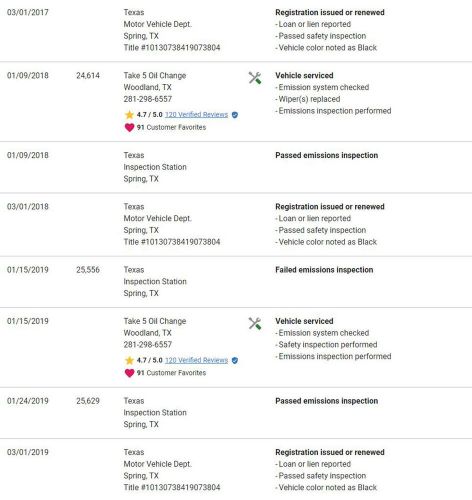Click the heart favorites icon in the 01/09/2018 entry
Image resolution: width=472 pixels, height=500 pixels.
pyautogui.click(x=129, y=127)
